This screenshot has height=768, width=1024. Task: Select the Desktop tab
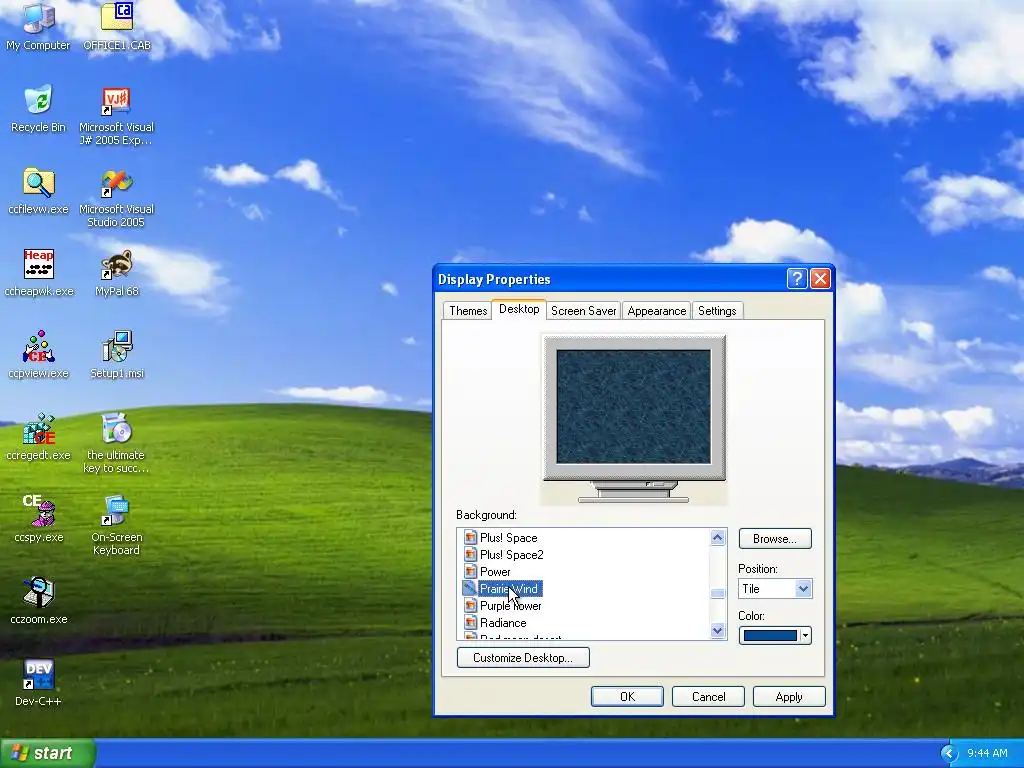[x=519, y=309]
